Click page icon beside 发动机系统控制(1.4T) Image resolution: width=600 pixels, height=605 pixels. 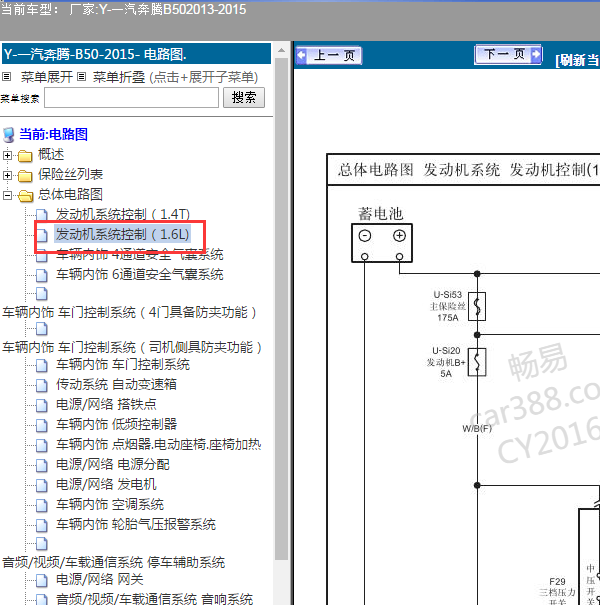click(42, 215)
